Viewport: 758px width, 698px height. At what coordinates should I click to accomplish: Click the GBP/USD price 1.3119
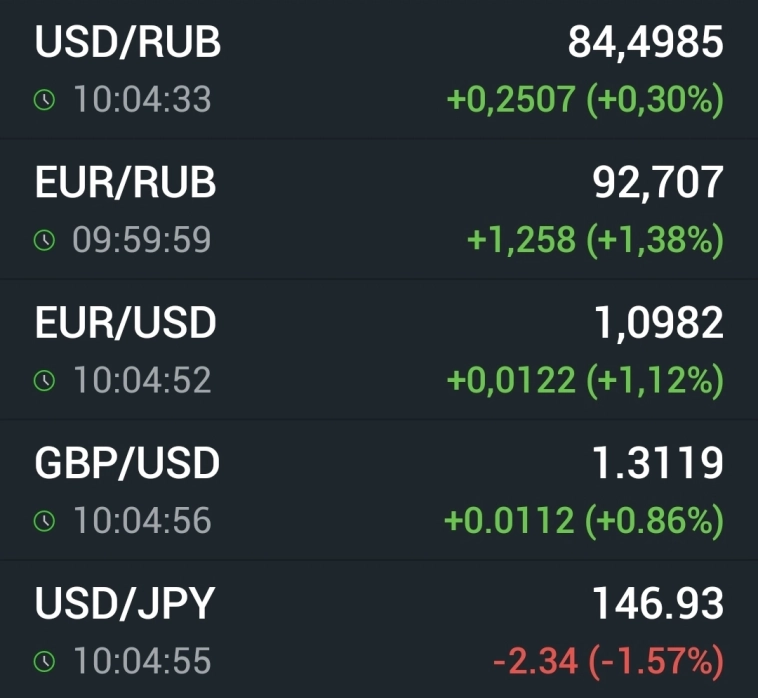(657, 463)
